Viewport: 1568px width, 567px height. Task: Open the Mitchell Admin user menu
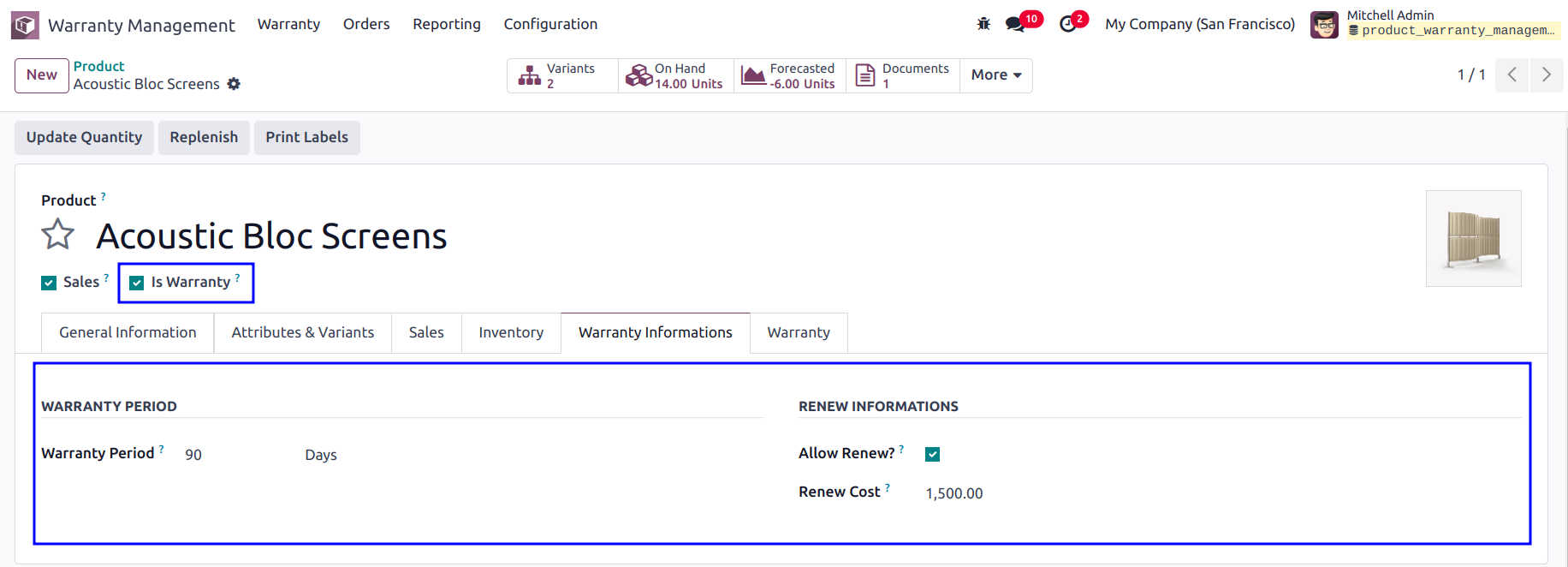pos(1435,24)
